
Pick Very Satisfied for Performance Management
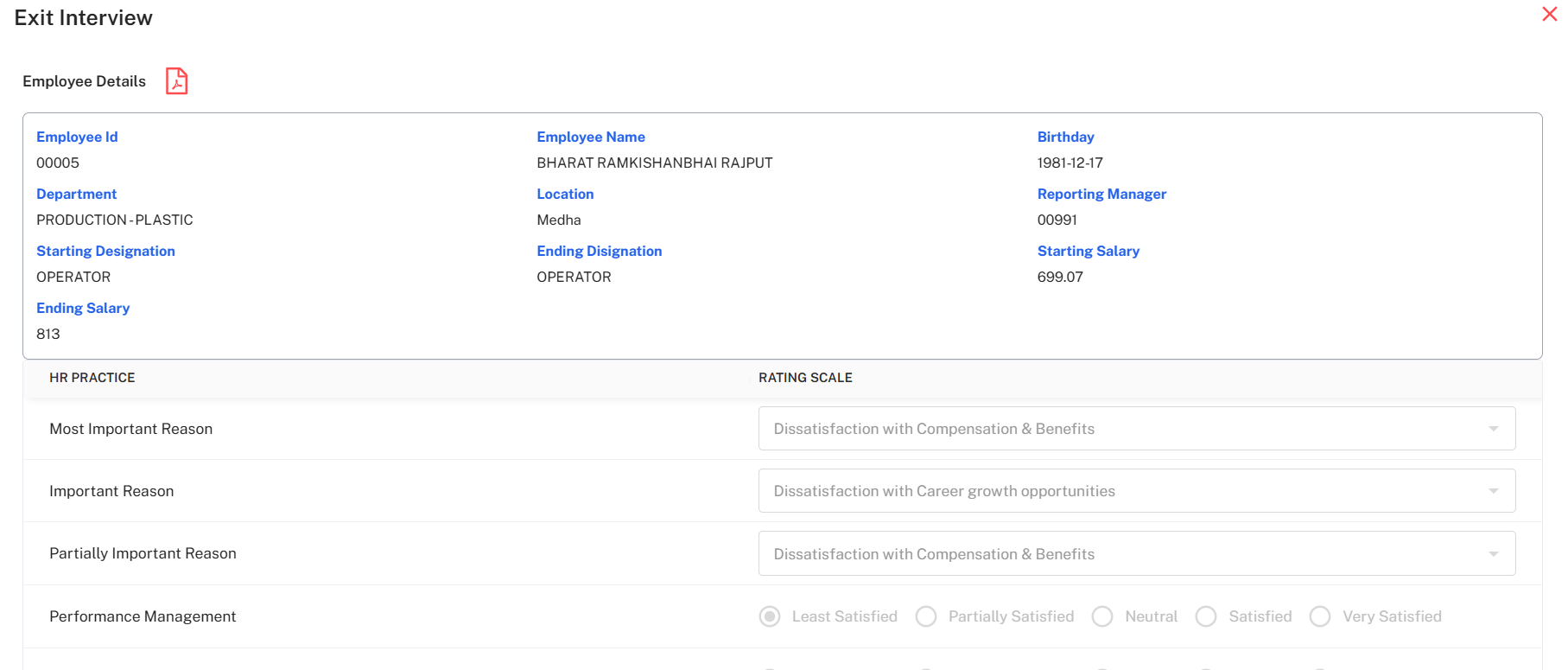1320,616
